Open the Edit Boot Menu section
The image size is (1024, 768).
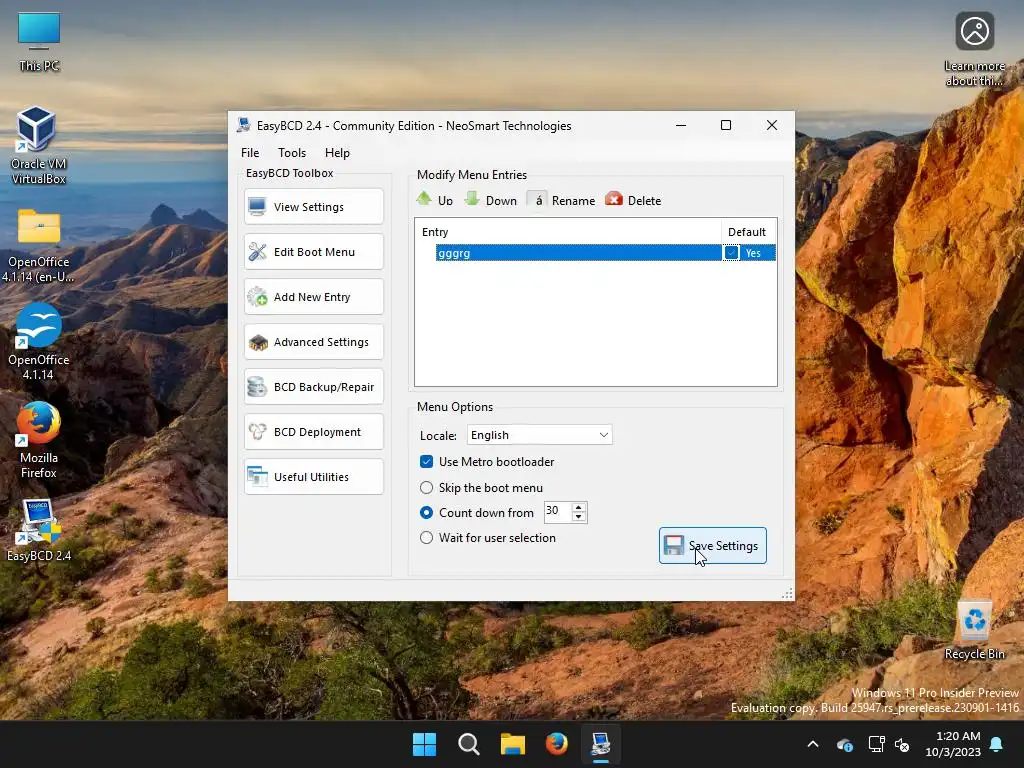point(313,251)
